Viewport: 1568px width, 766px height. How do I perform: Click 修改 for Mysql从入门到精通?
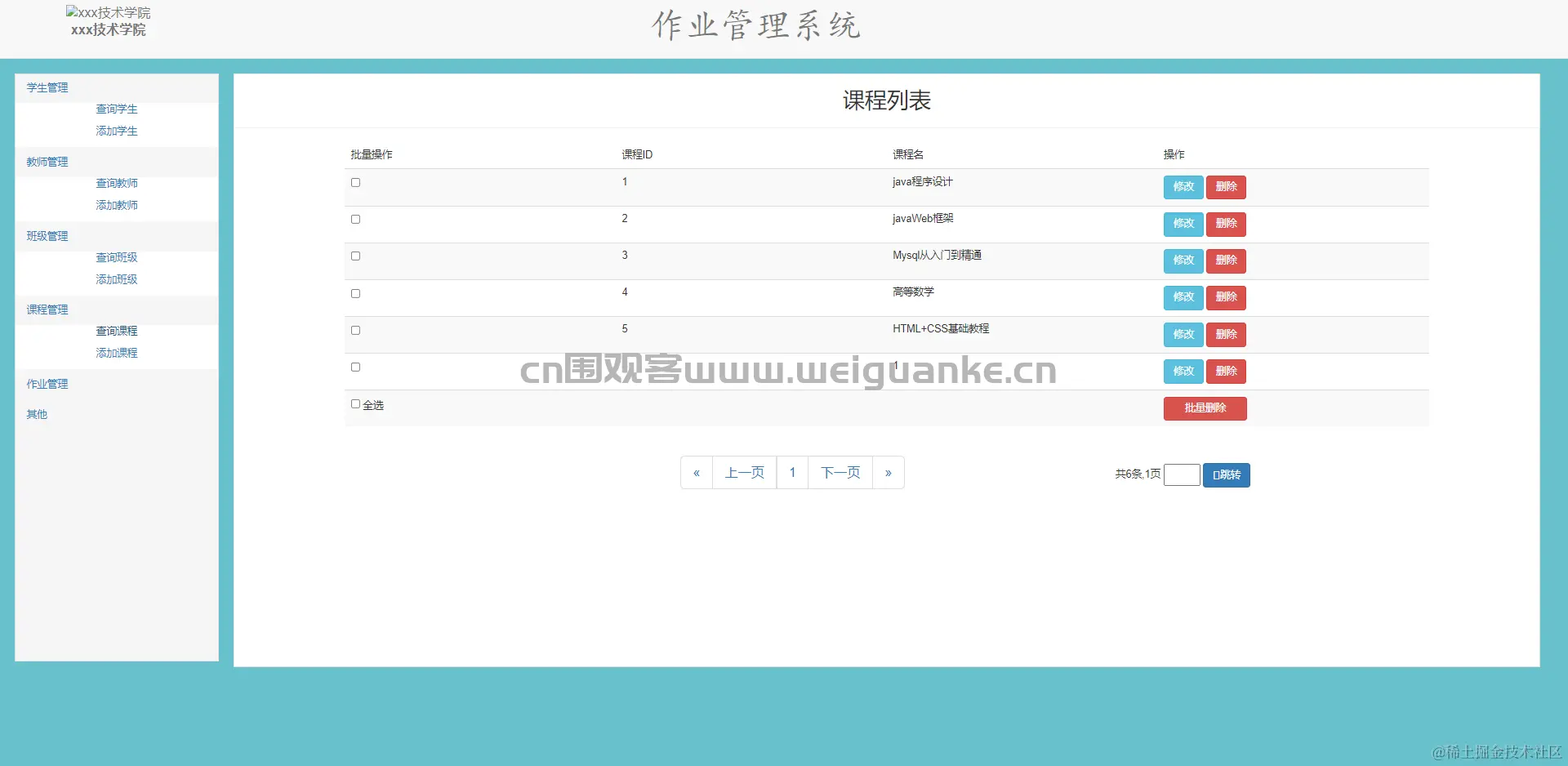1183,261
